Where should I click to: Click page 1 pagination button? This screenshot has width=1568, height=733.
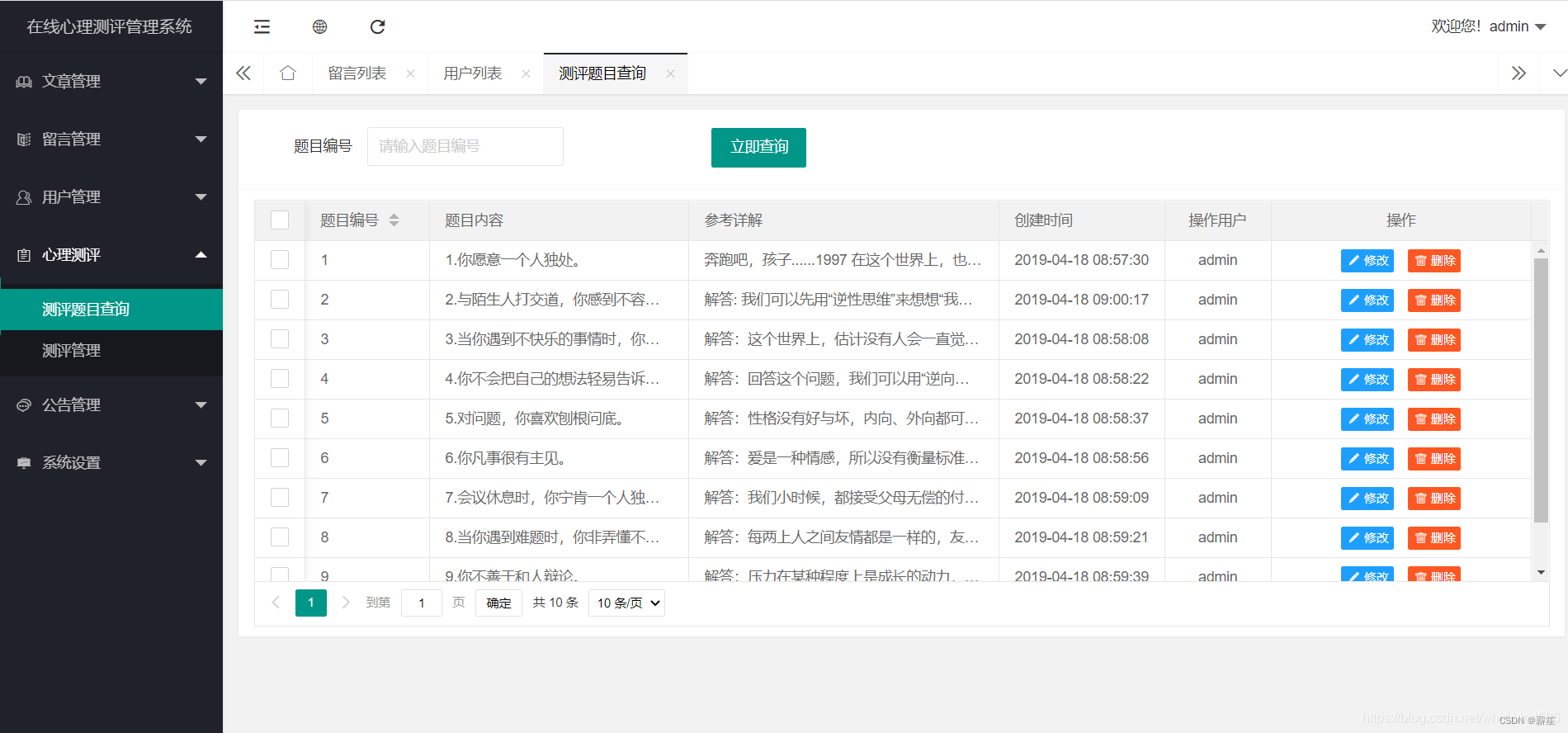(311, 603)
